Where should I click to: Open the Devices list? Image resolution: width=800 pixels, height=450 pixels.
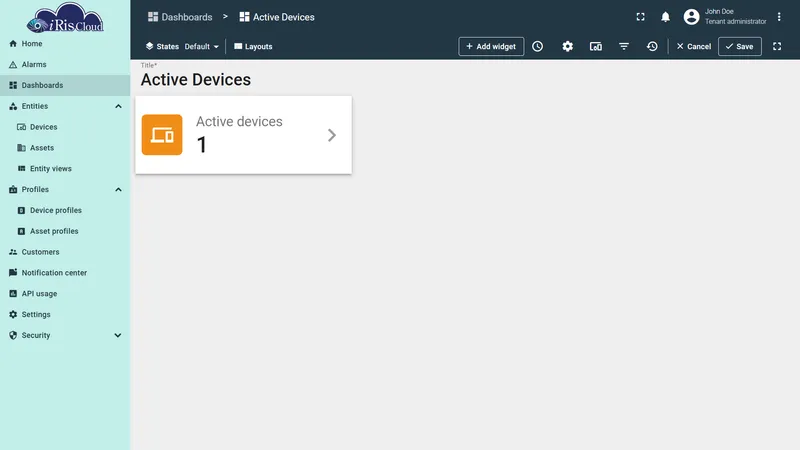pos(65,127)
